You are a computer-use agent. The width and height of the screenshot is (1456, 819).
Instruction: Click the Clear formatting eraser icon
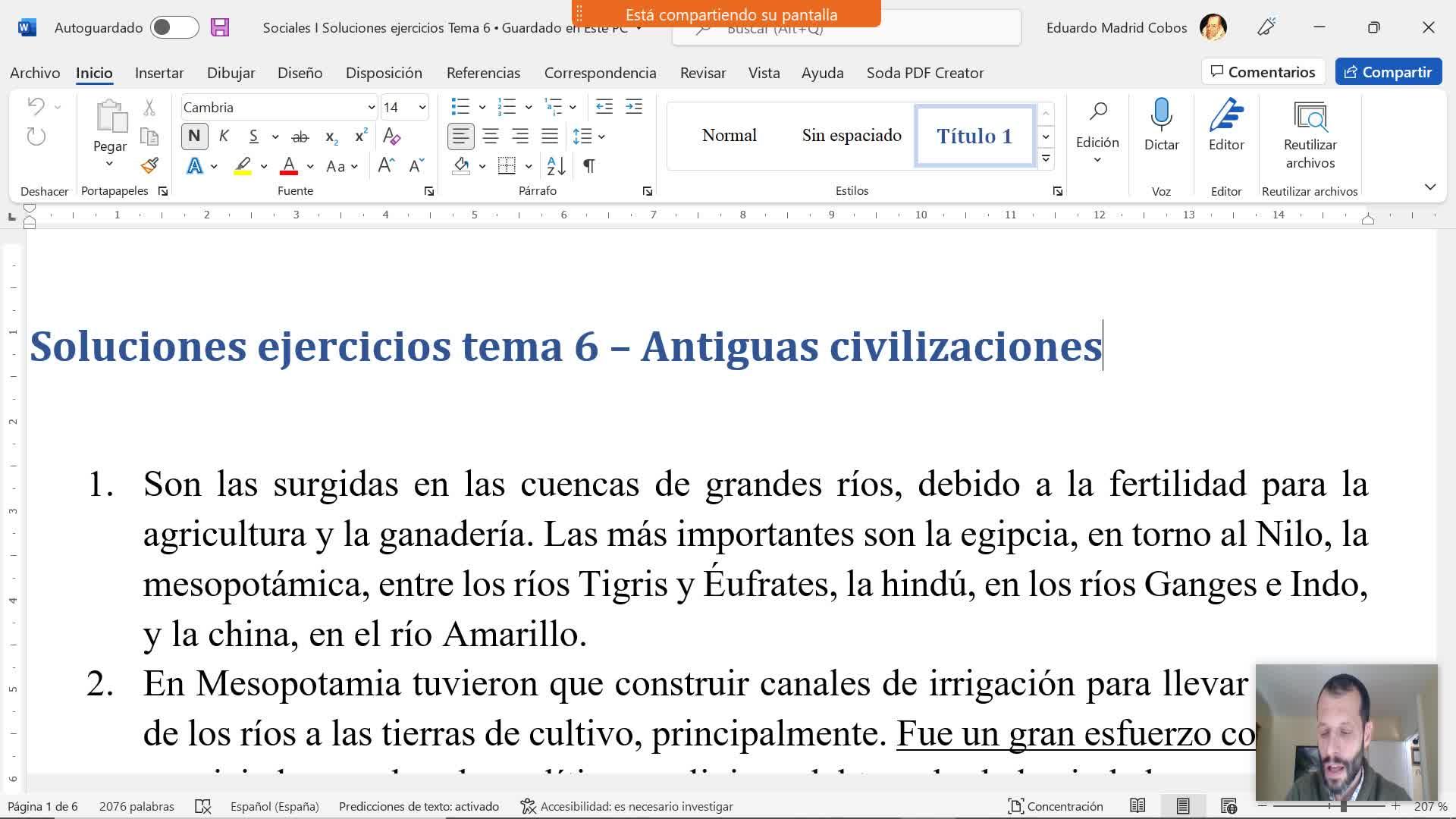391,137
